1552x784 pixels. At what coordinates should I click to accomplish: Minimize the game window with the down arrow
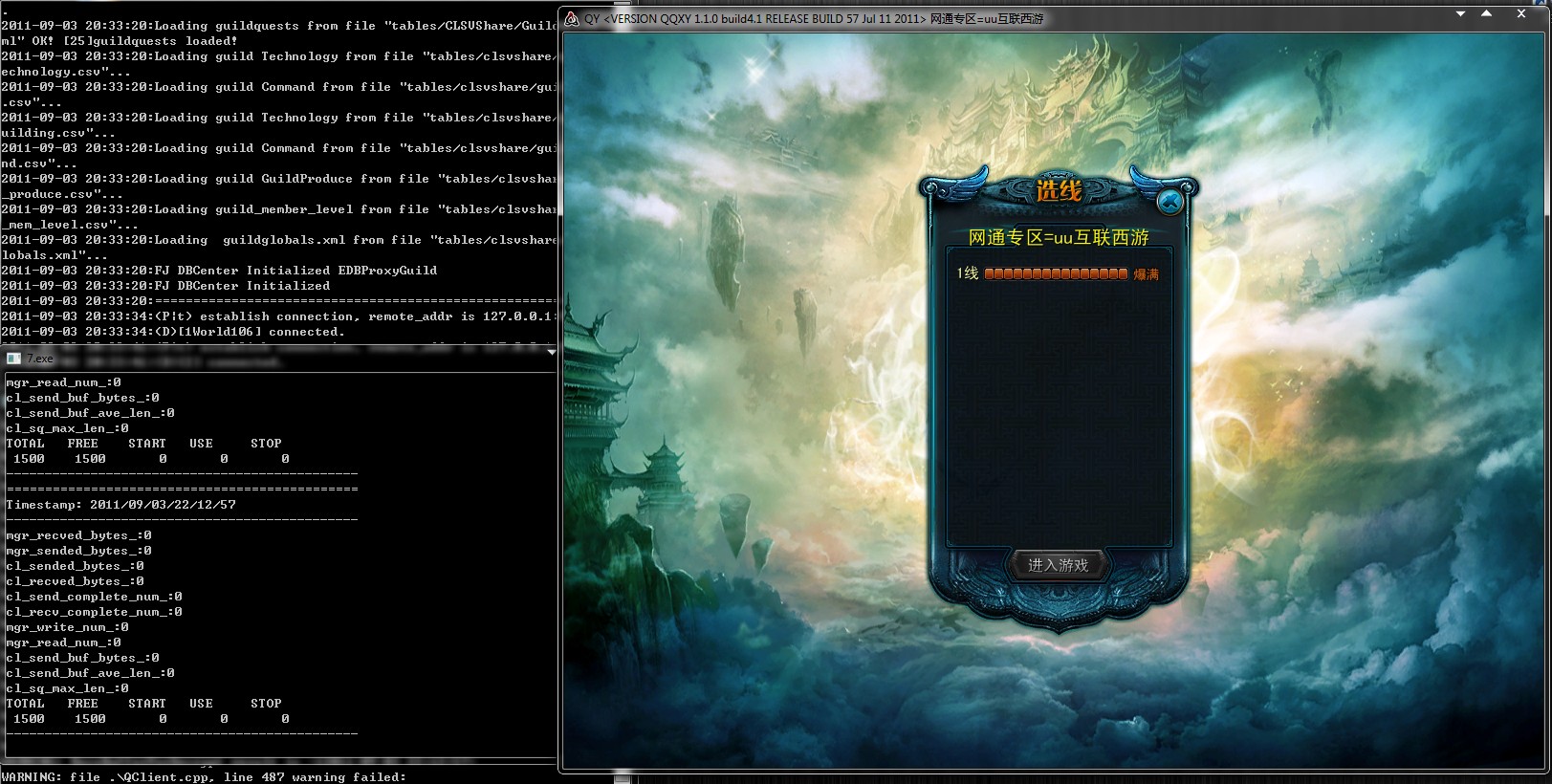(x=1460, y=14)
